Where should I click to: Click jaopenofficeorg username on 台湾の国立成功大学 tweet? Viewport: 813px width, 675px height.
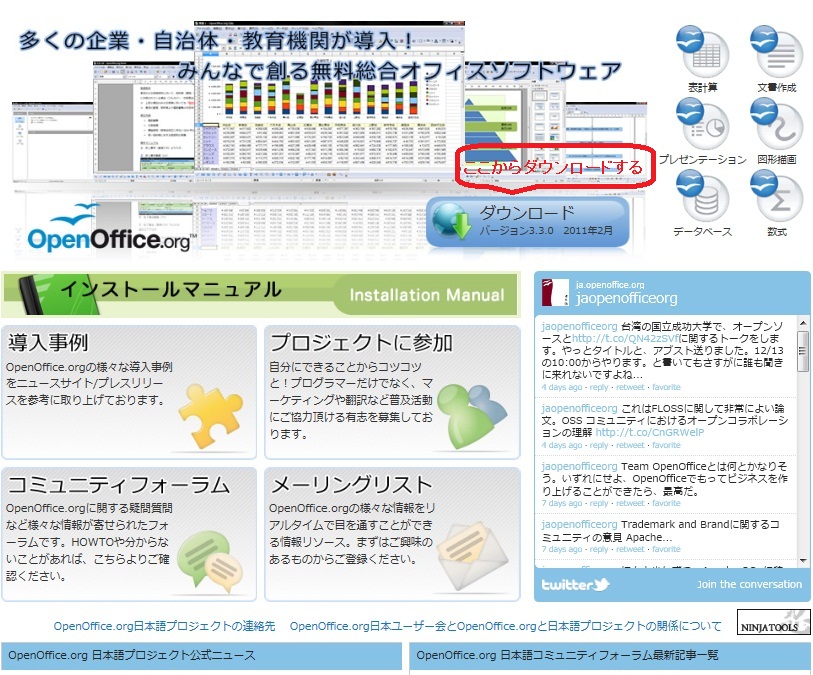pos(579,327)
